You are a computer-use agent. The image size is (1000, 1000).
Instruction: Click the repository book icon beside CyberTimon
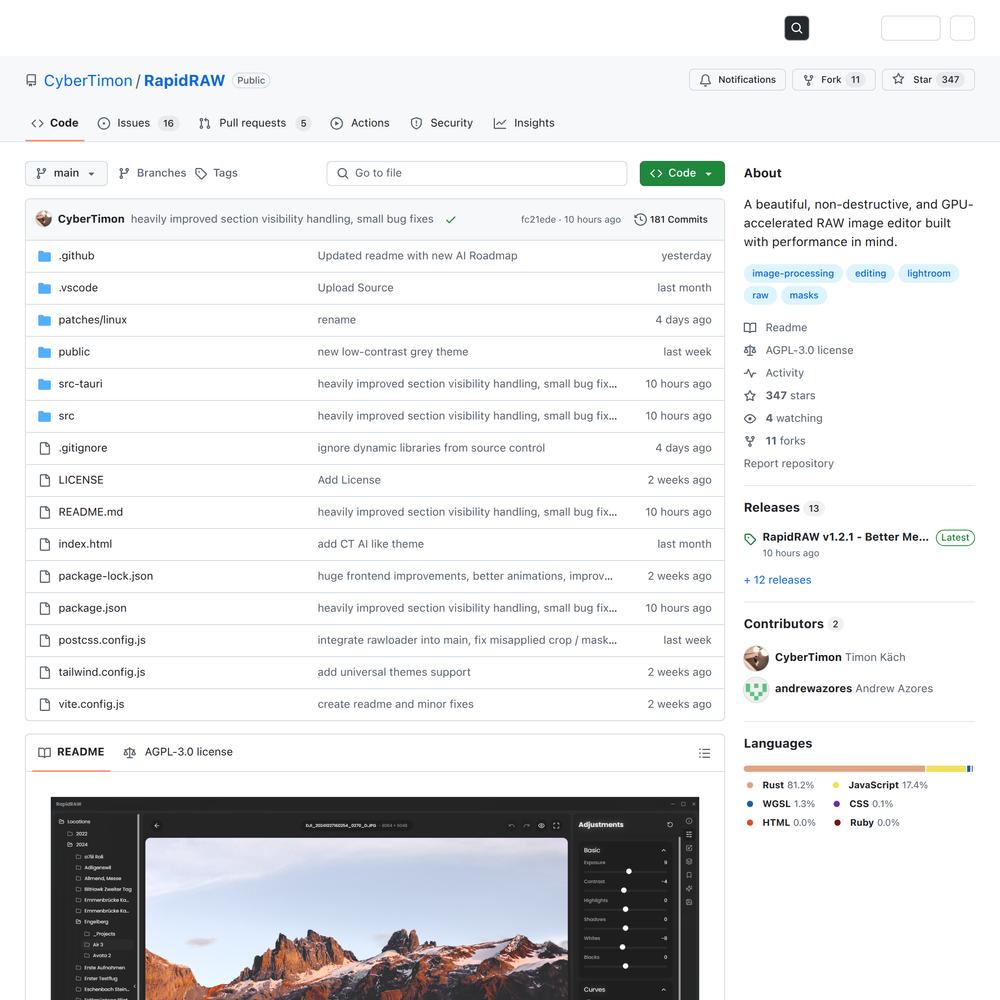coord(31,80)
